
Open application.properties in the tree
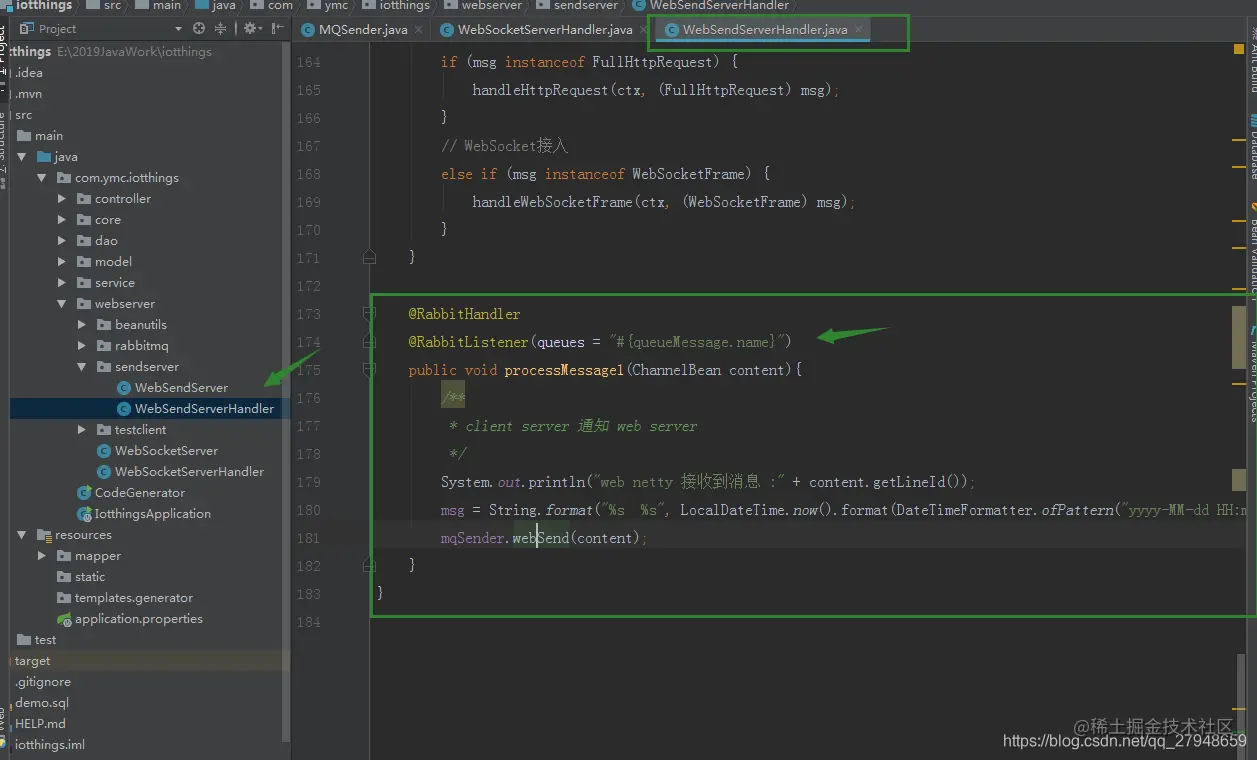tap(139, 619)
